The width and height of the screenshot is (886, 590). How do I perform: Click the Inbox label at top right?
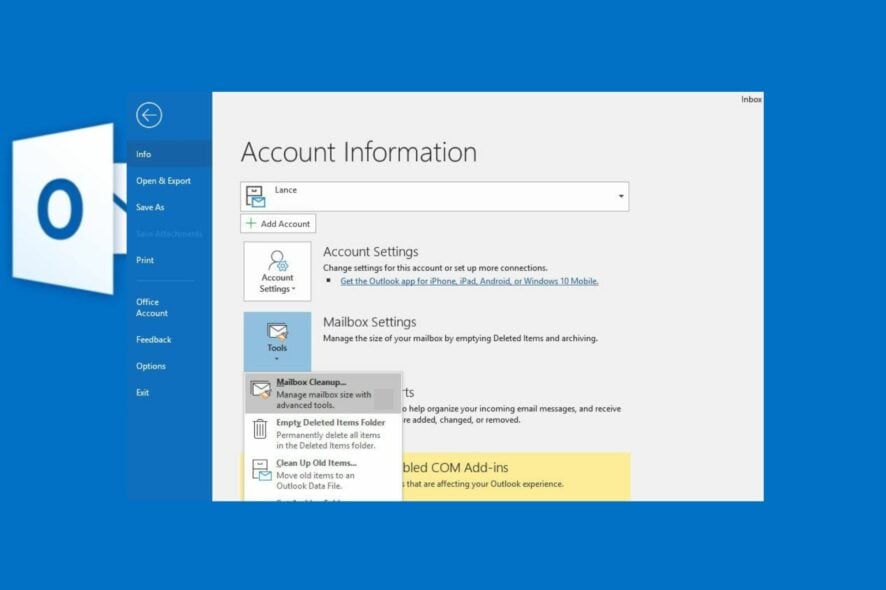coord(749,99)
